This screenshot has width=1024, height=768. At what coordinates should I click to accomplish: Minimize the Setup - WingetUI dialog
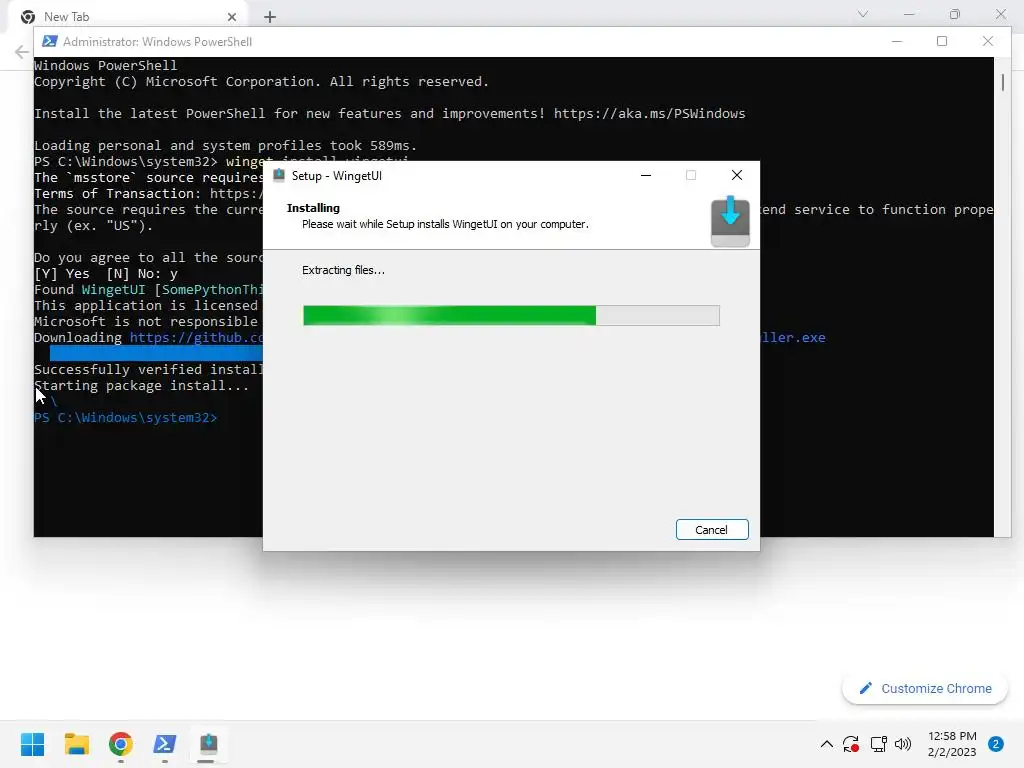point(646,175)
